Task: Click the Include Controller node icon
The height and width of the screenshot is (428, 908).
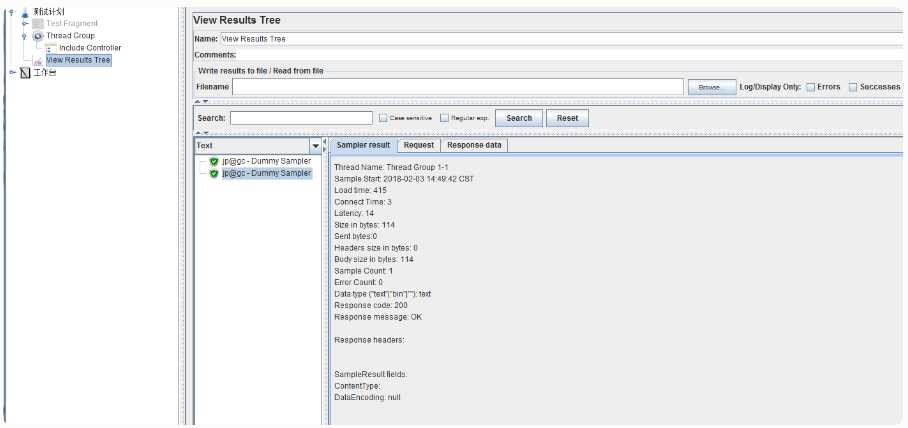Action: tap(50, 48)
